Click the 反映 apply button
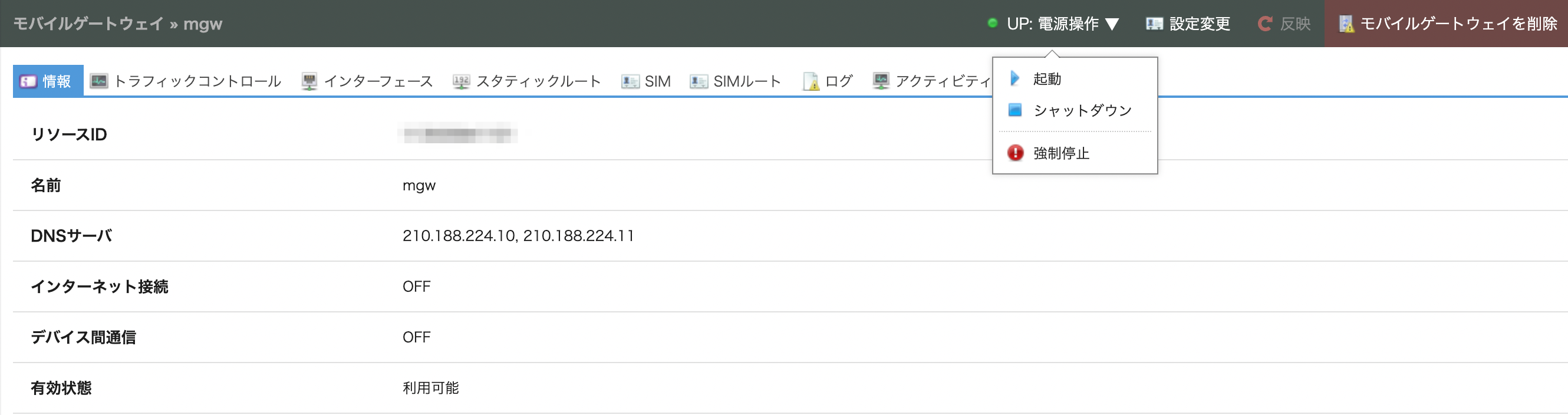Image resolution: width=1568 pixels, height=415 pixels. [x=1284, y=24]
